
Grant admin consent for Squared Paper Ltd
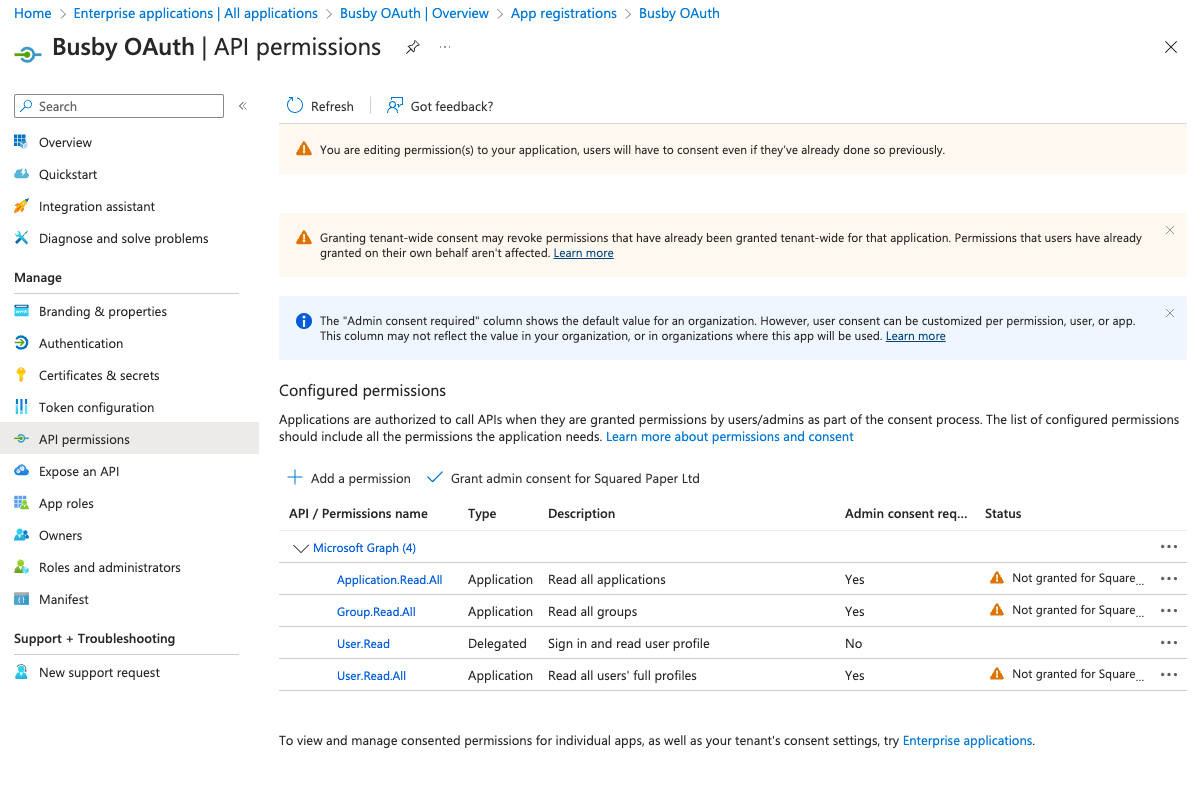click(563, 478)
